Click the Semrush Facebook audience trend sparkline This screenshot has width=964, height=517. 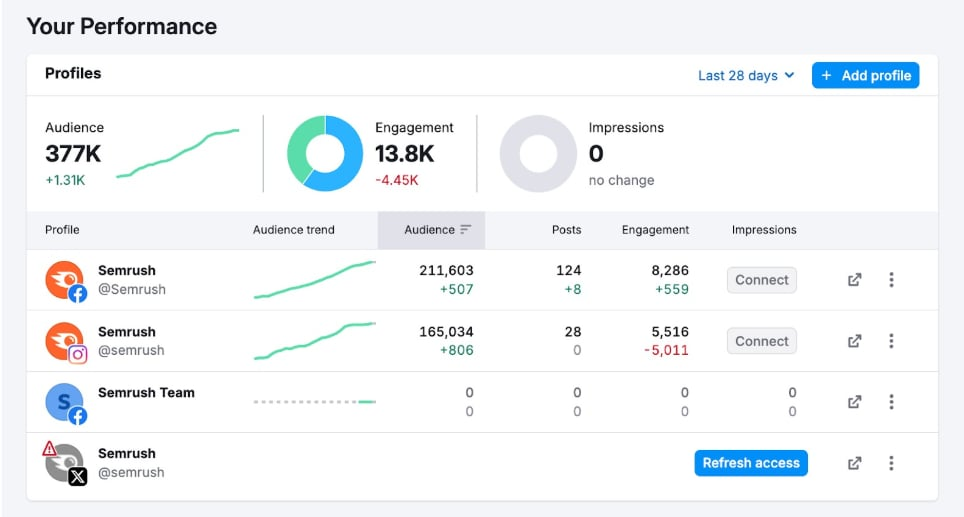314,280
